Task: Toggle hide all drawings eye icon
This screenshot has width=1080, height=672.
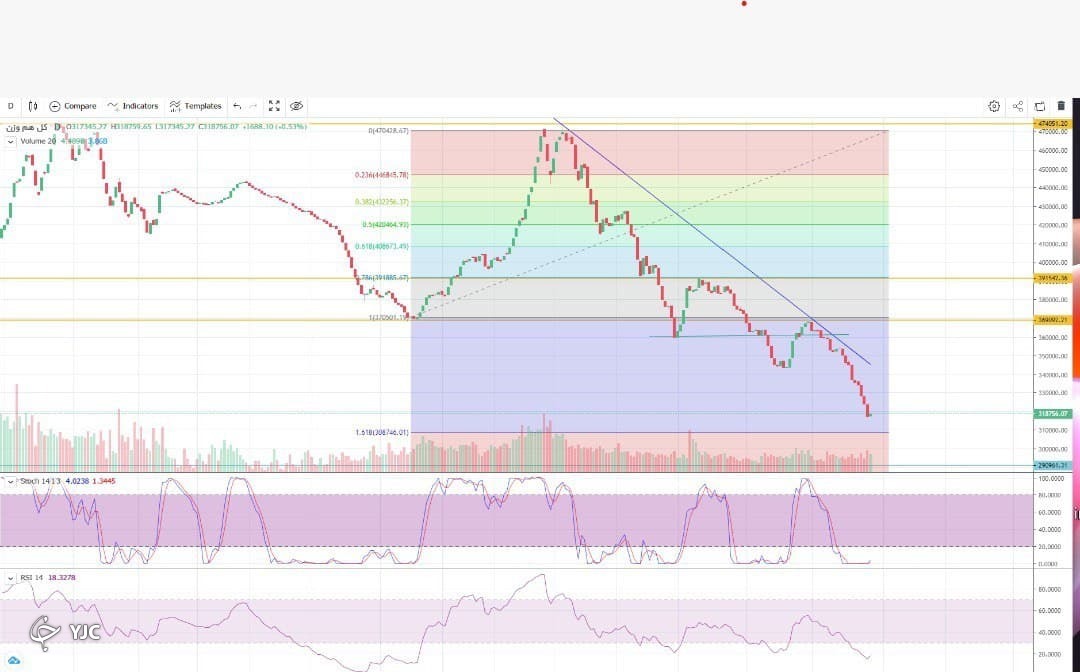Action: click(296, 106)
